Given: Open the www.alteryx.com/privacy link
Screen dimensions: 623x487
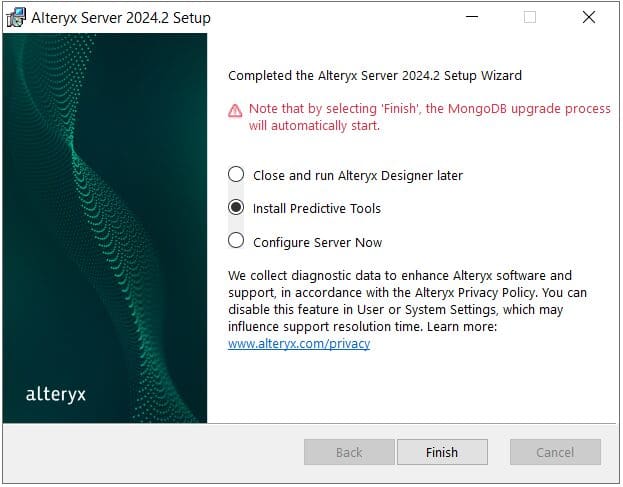Looking at the screenshot, I should (x=299, y=344).
